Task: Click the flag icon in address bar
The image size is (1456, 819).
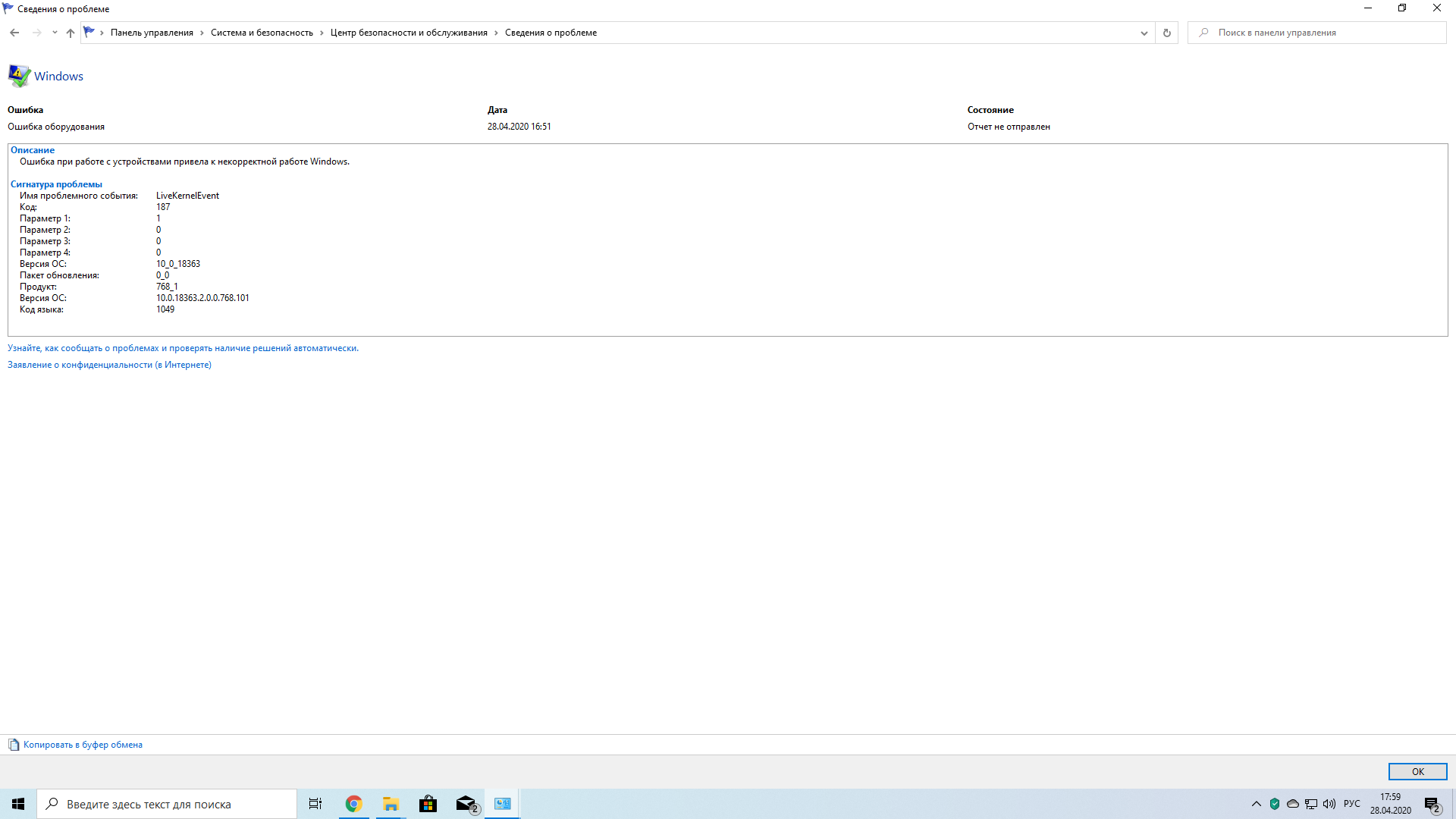Action: (89, 32)
